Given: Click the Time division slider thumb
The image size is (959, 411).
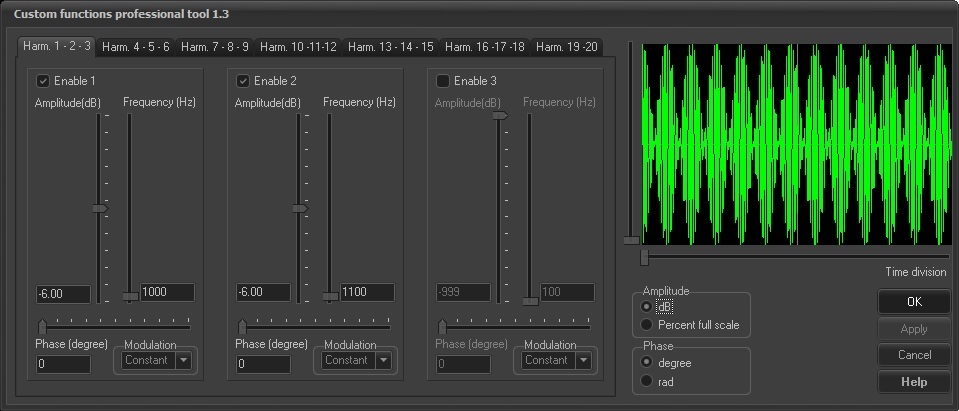Looking at the screenshot, I should click(x=644, y=257).
